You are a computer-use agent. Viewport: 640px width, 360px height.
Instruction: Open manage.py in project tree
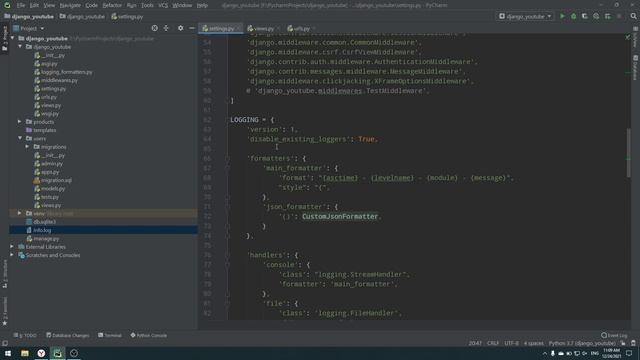pos(46,238)
